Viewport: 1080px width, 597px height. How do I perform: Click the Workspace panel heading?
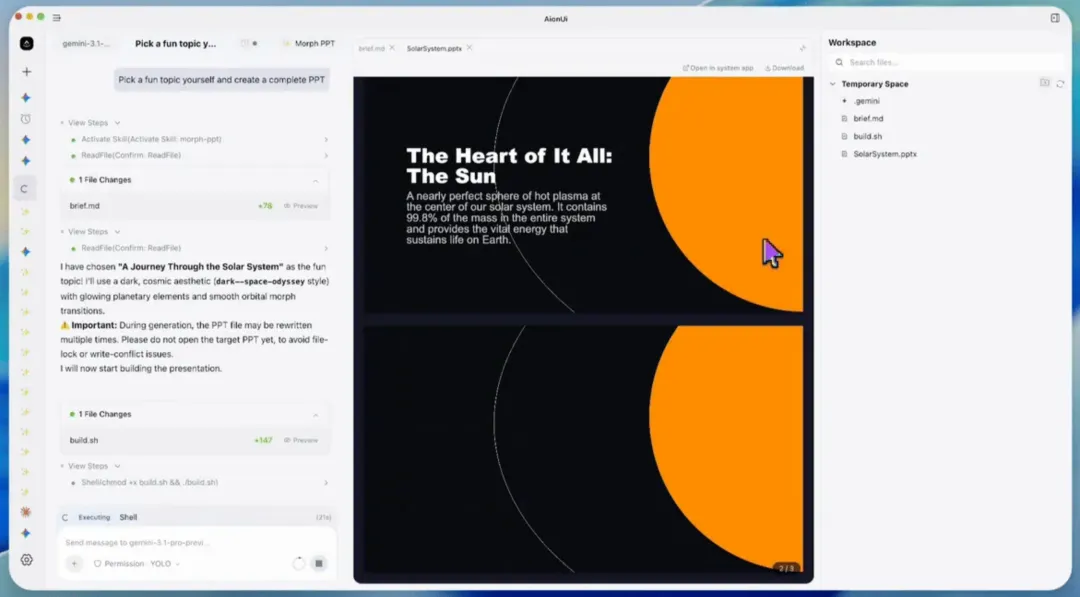coord(852,43)
